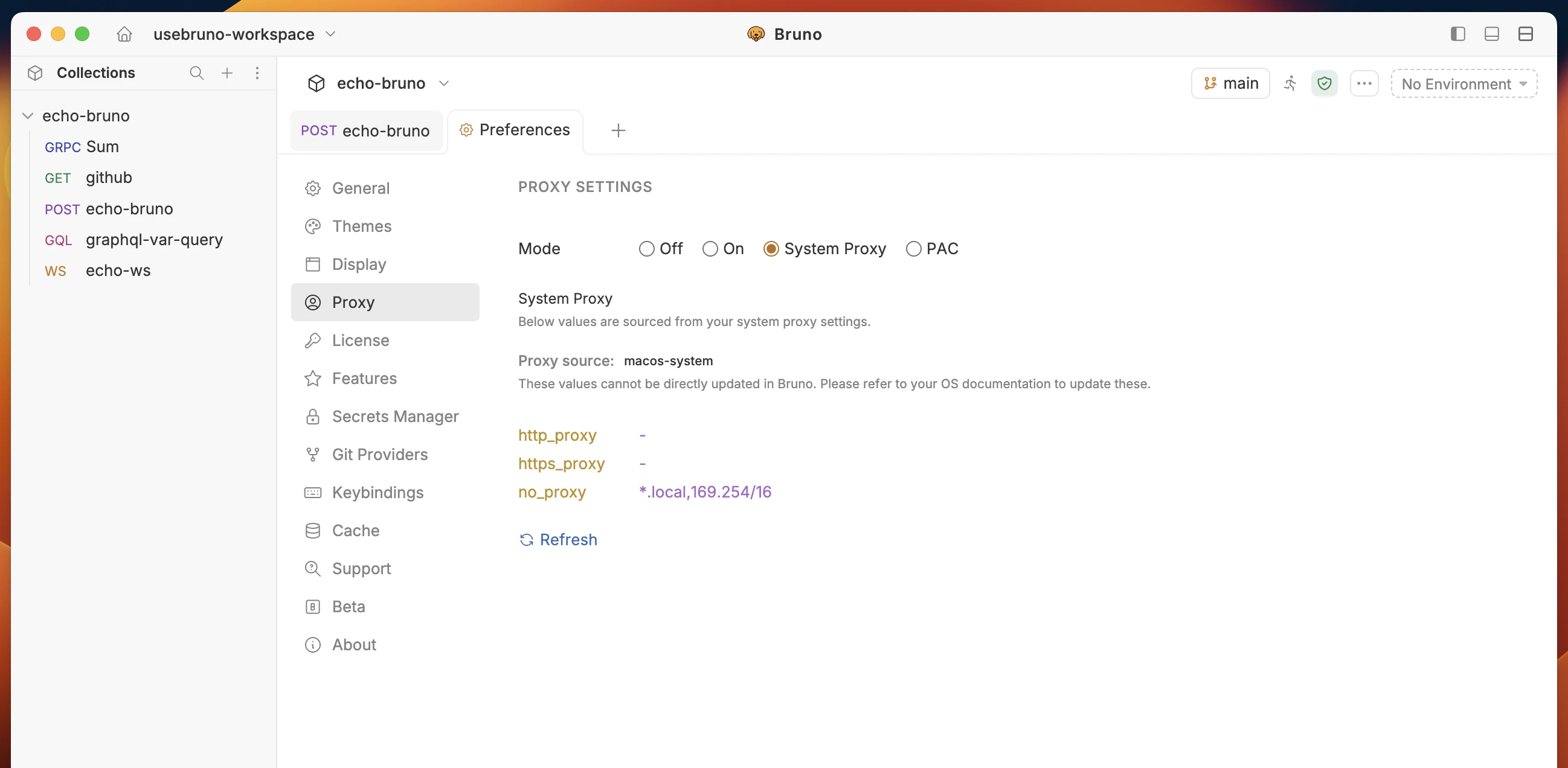Collapse the echo-bruno collection tree
The height and width of the screenshot is (768, 1568).
(27, 116)
